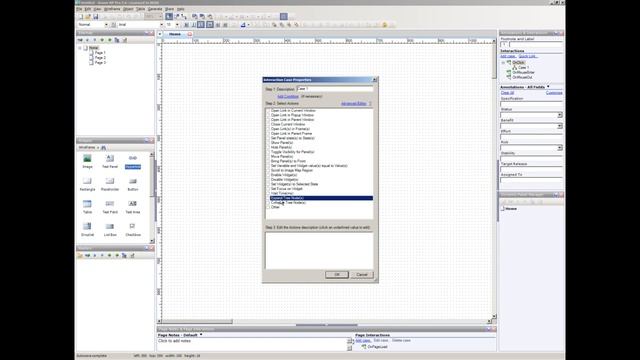Open the Help menu
This screenshot has width=640, height=360.
tap(180, 9)
